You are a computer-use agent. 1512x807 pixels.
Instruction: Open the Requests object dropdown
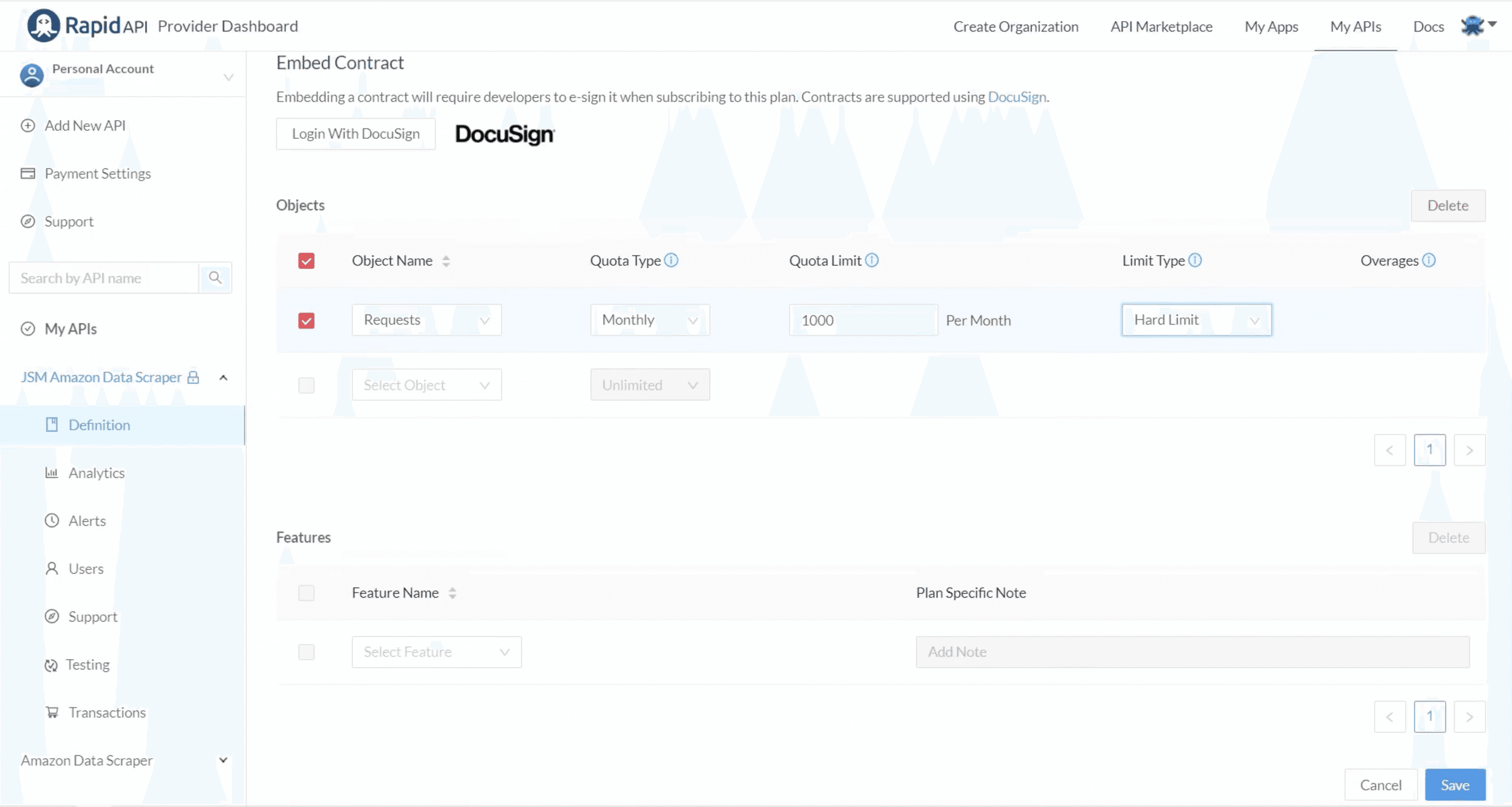tap(427, 320)
